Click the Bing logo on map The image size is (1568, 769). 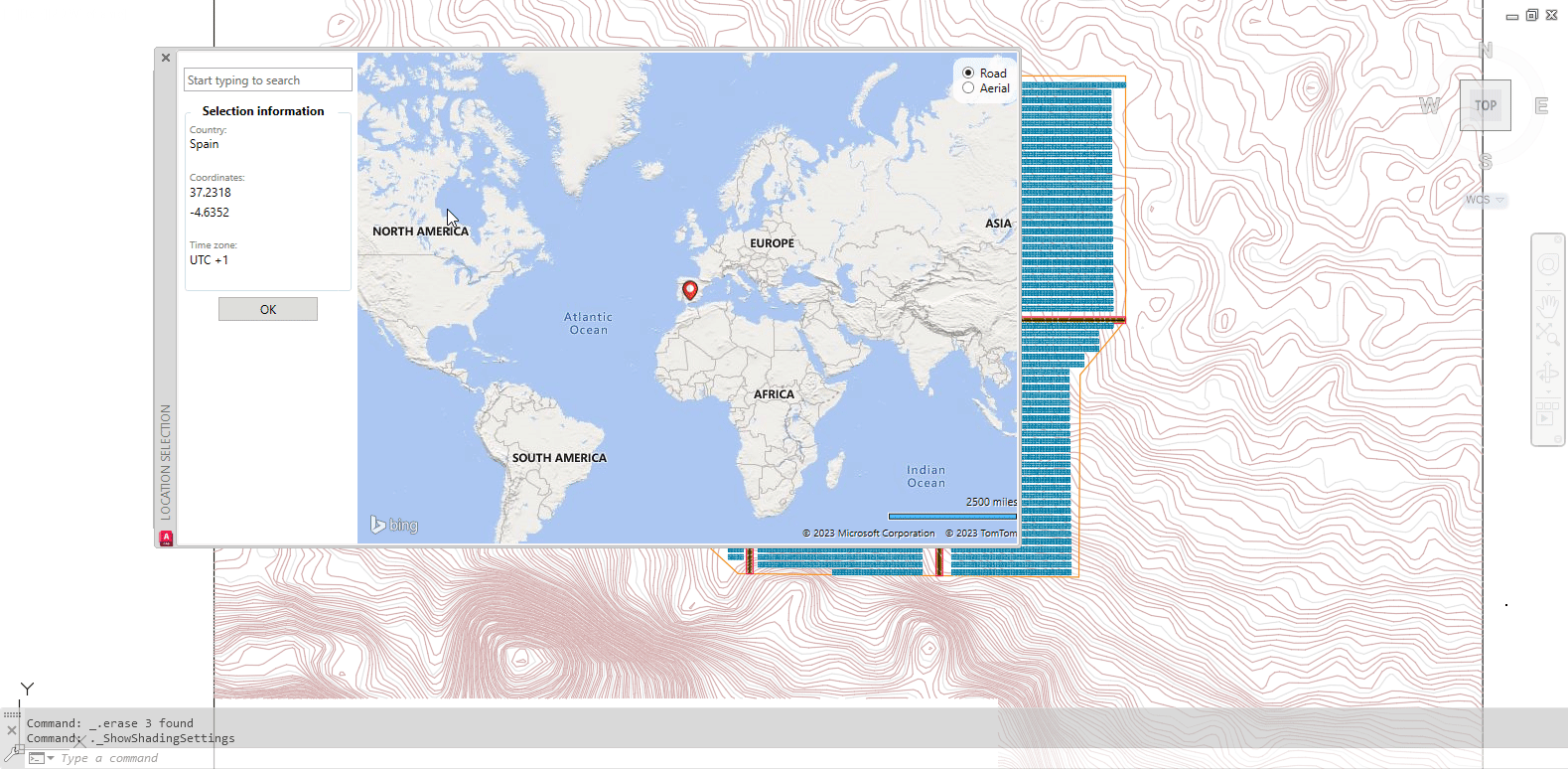(394, 525)
